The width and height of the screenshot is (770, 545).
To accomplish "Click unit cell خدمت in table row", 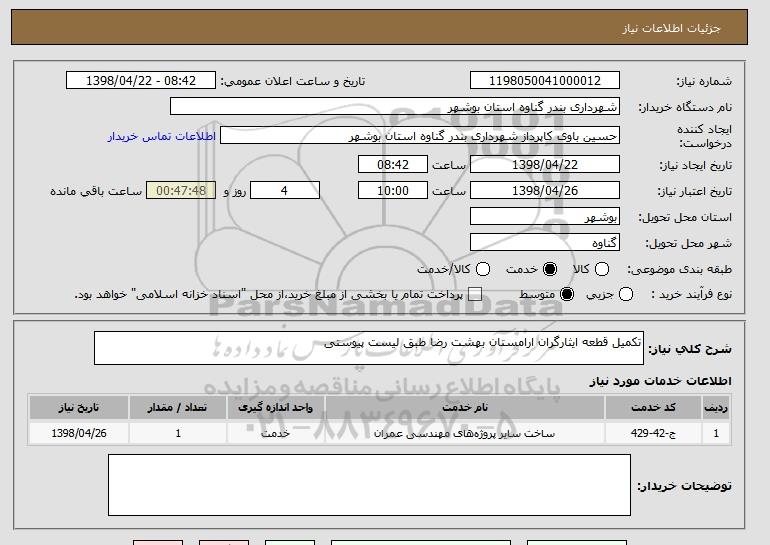I will tap(275, 434).
